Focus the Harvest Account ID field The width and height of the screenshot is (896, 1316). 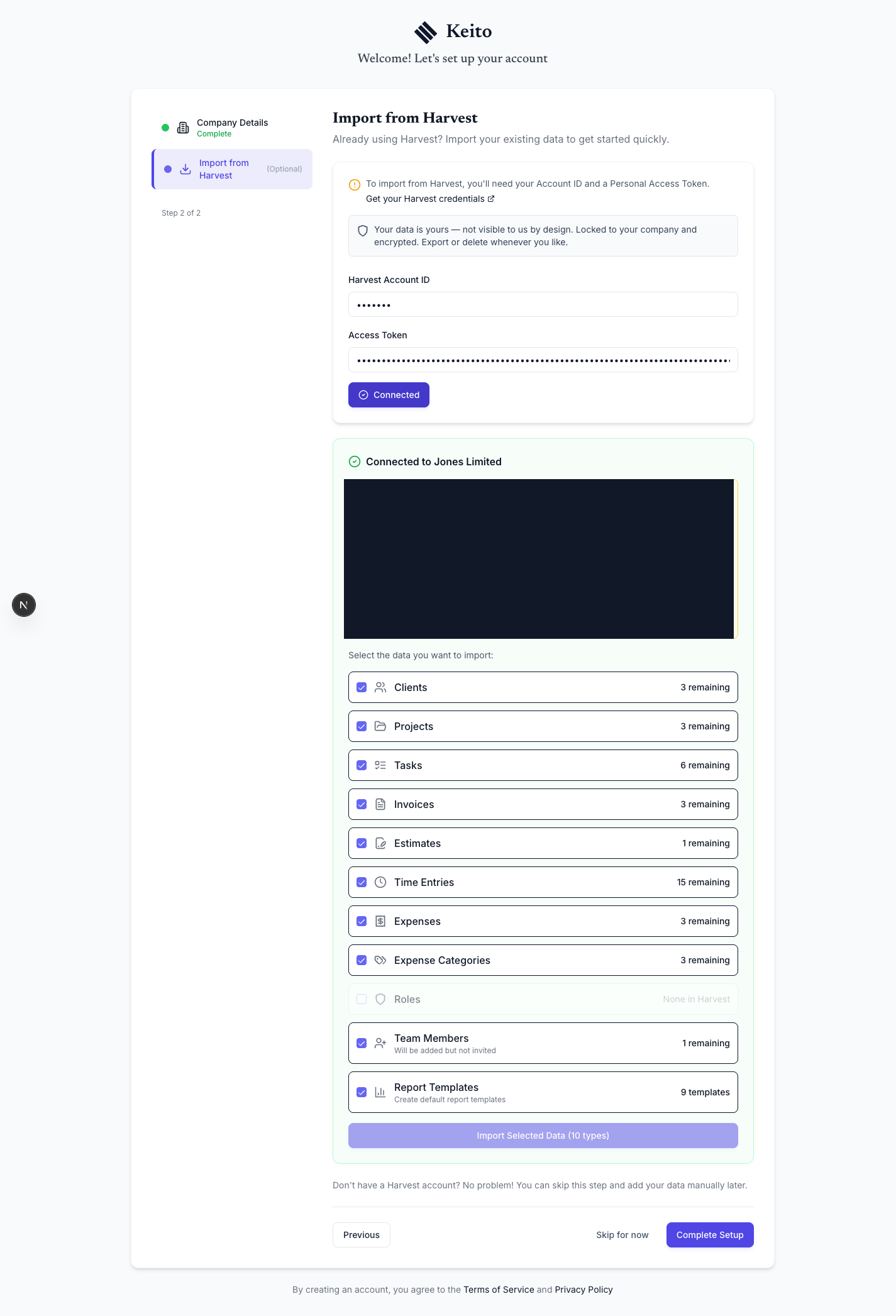(543, 304)
